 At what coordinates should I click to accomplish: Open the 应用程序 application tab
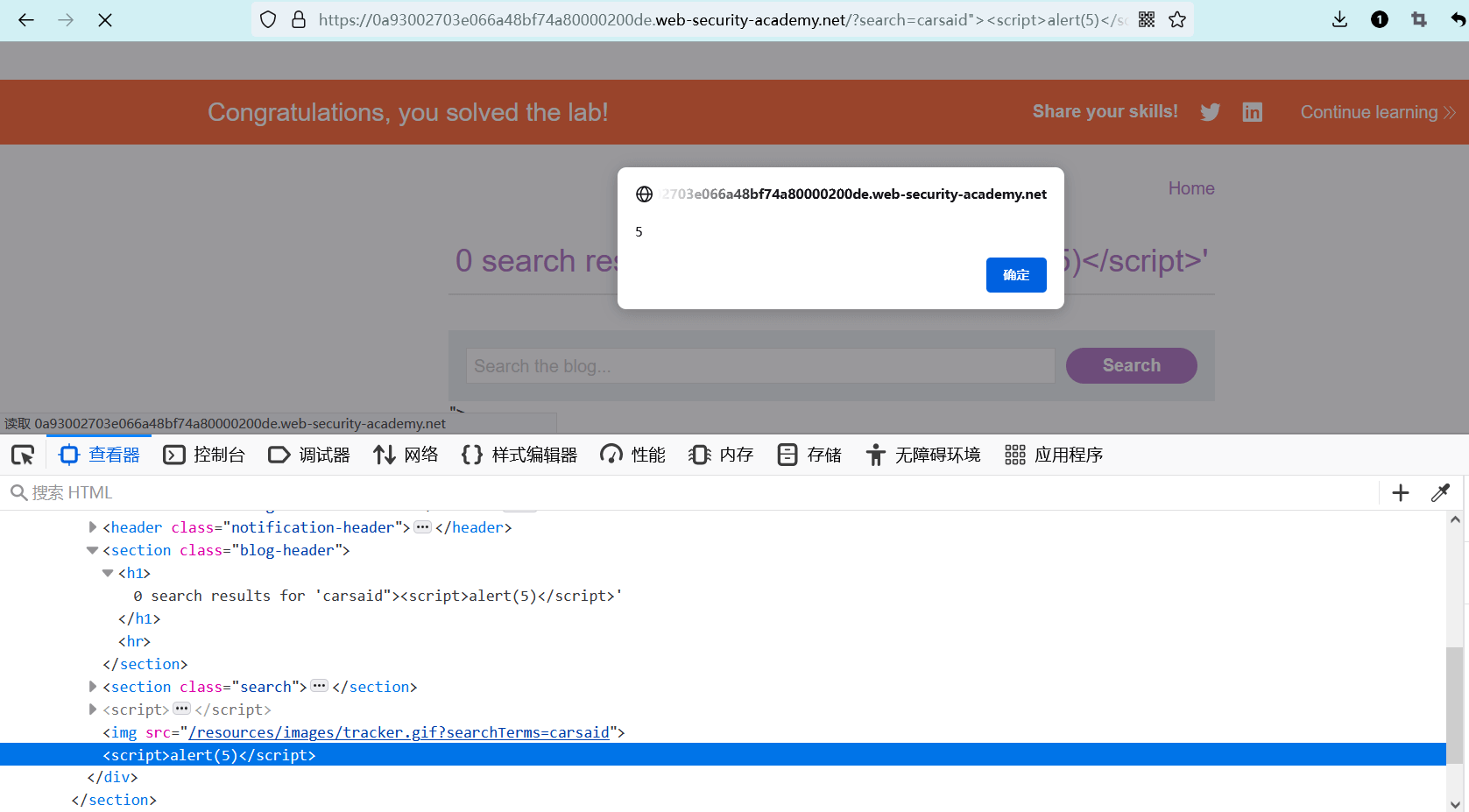pyautogui.click(x=1054, y=455)
